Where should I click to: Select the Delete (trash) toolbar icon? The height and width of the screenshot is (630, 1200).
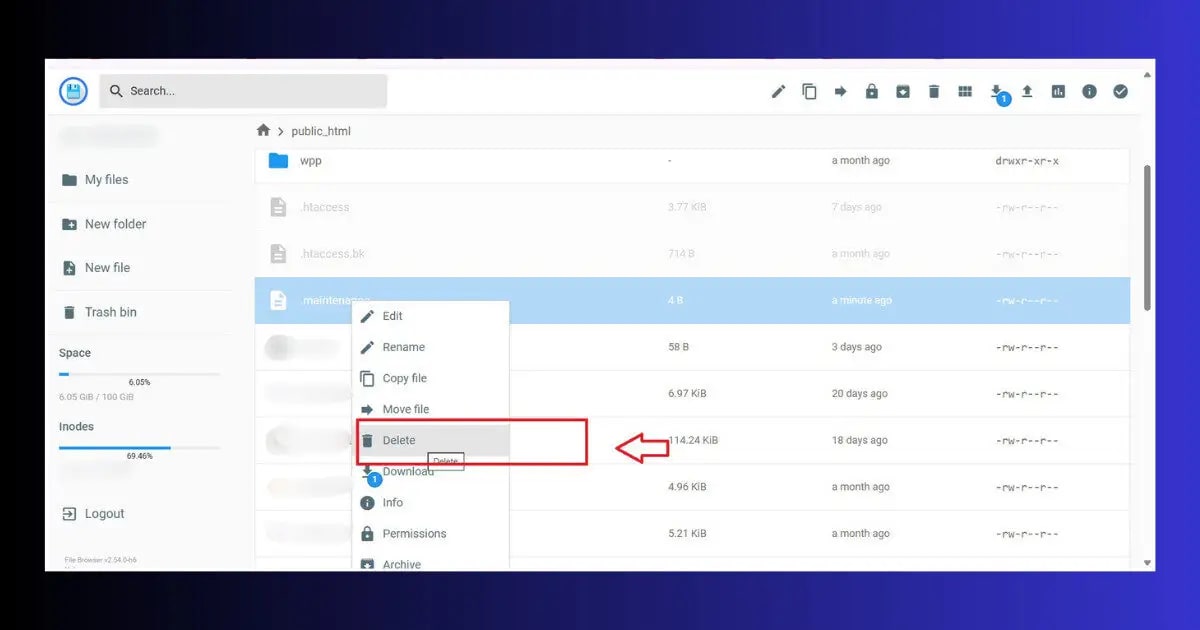[x=932, y=91]
